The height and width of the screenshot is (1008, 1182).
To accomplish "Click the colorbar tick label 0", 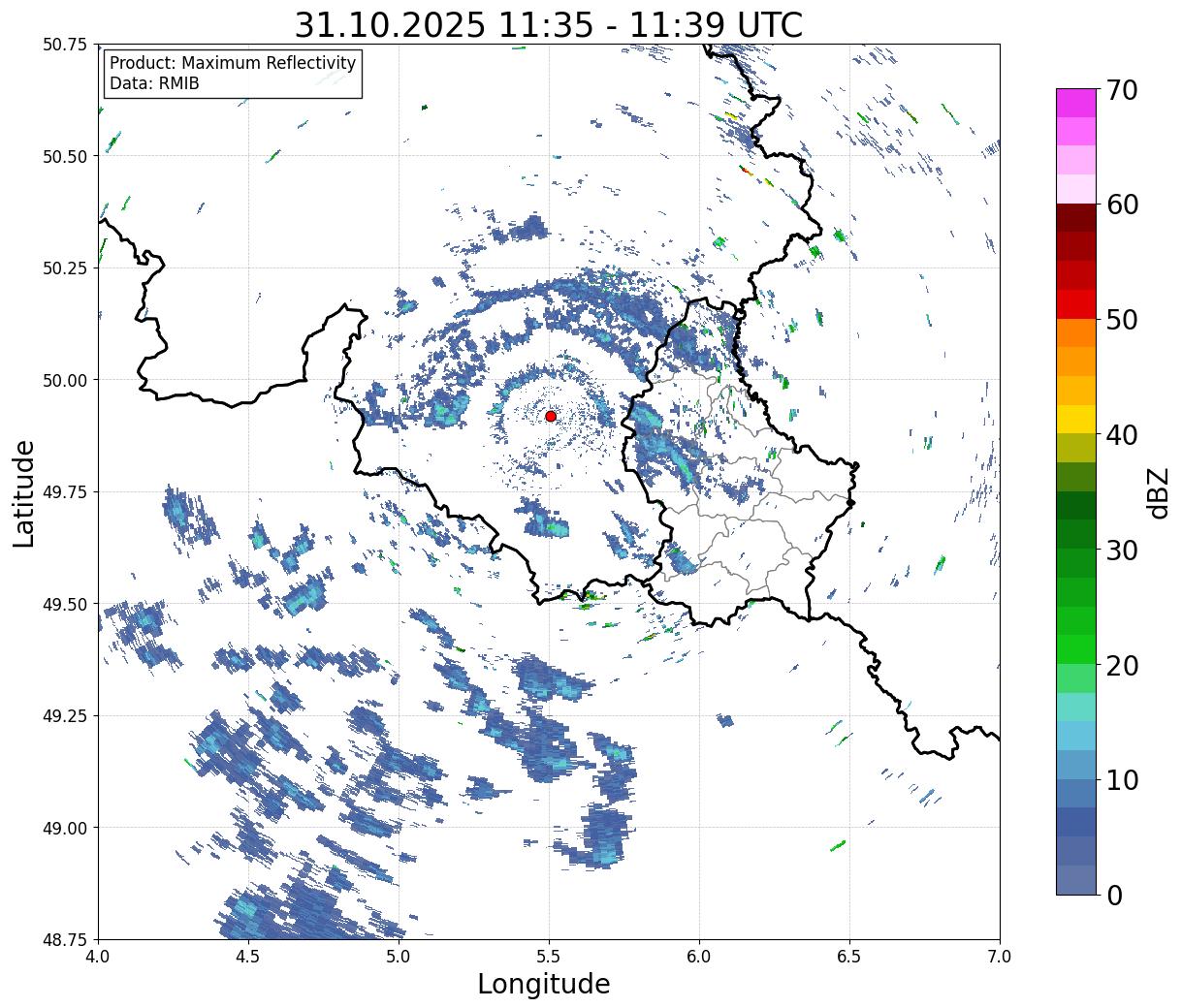I will point(1114,895).
